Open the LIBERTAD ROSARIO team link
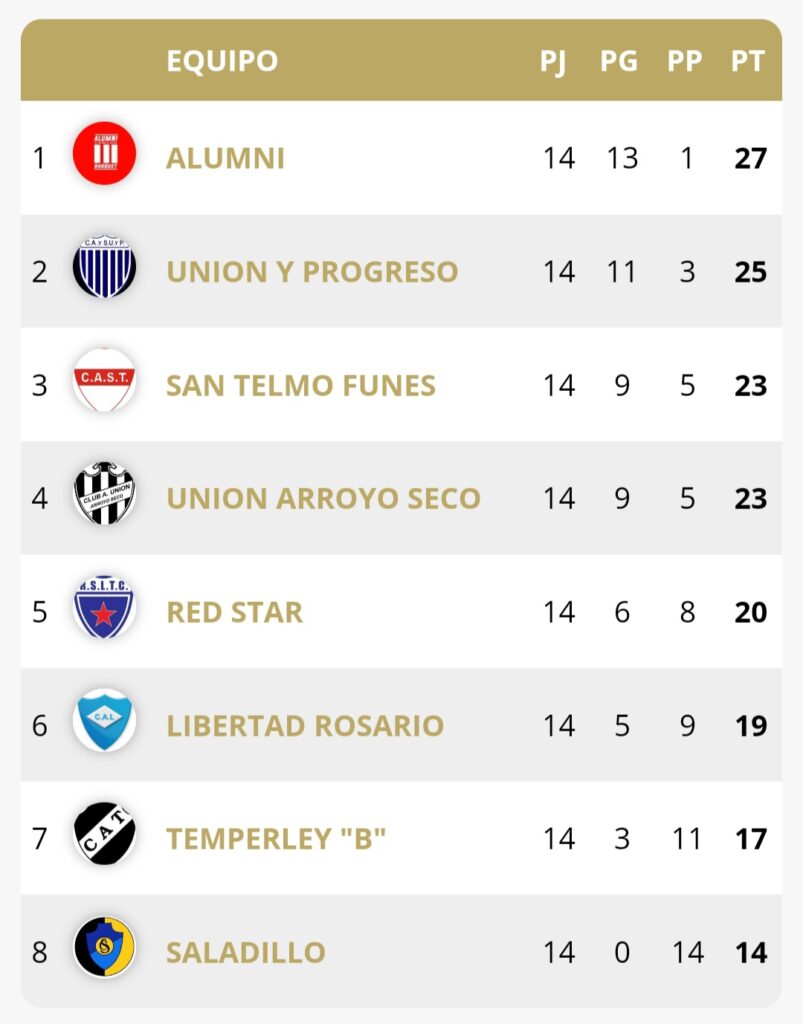The image size is (803, 1024). pos(305,726)
